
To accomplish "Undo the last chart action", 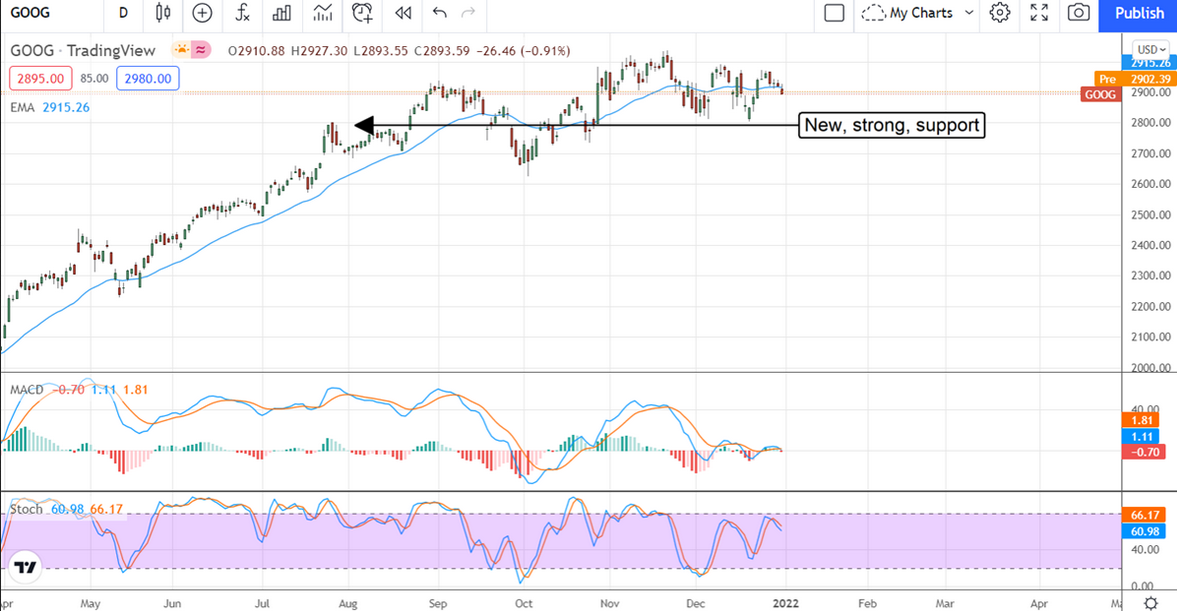I will (440, 13).
